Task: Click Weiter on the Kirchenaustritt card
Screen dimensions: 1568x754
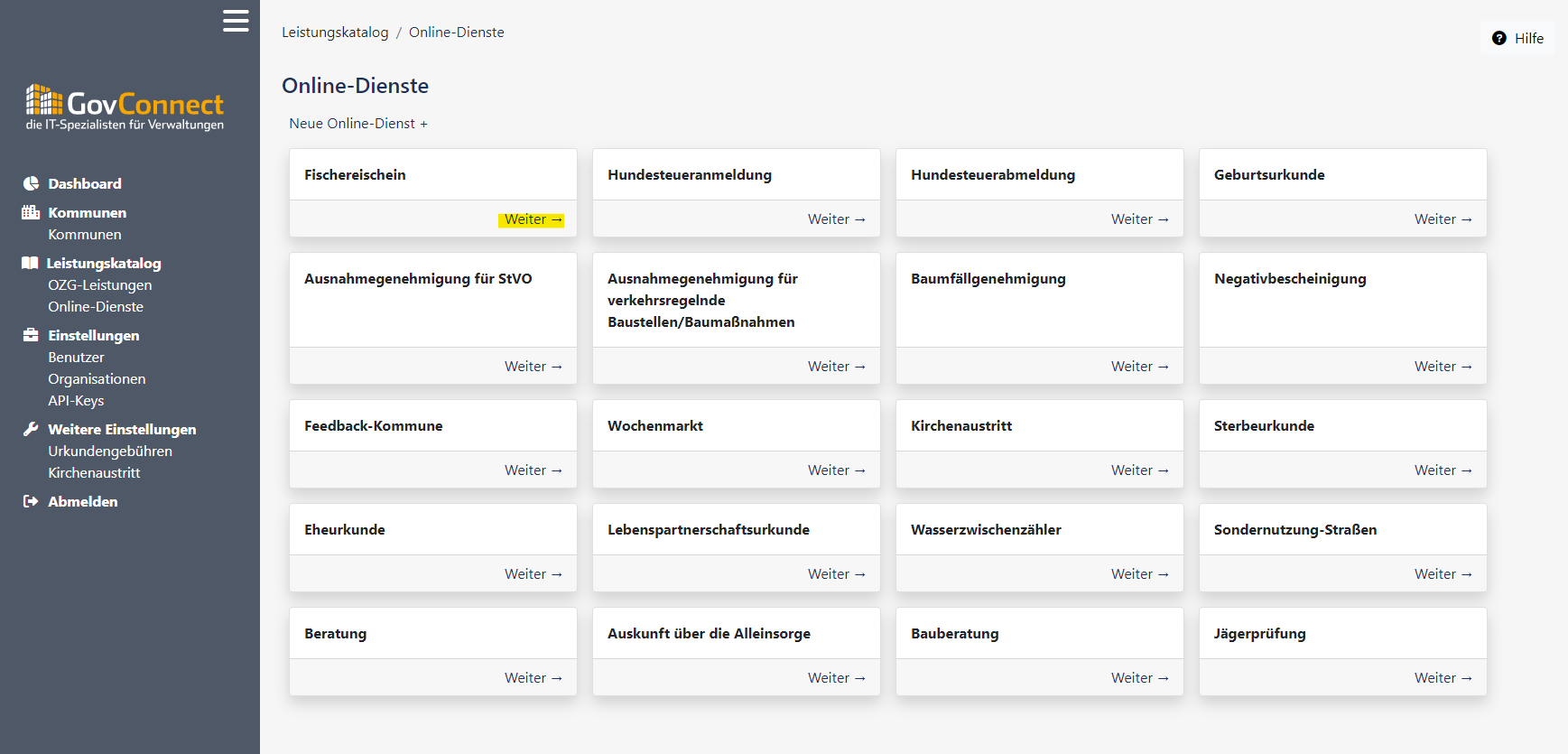Action: [x=1140, y=470]
